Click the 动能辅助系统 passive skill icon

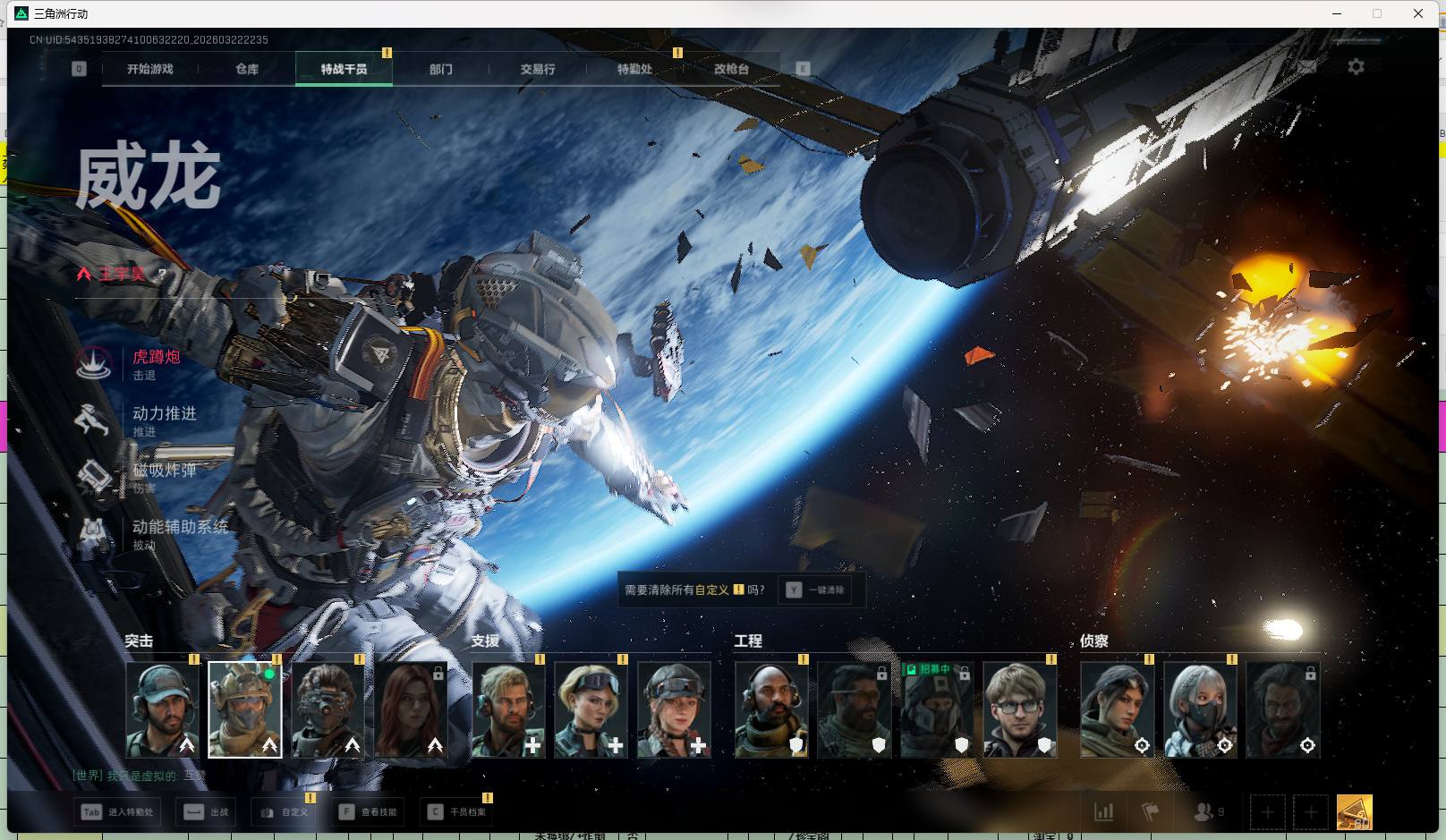93,533
